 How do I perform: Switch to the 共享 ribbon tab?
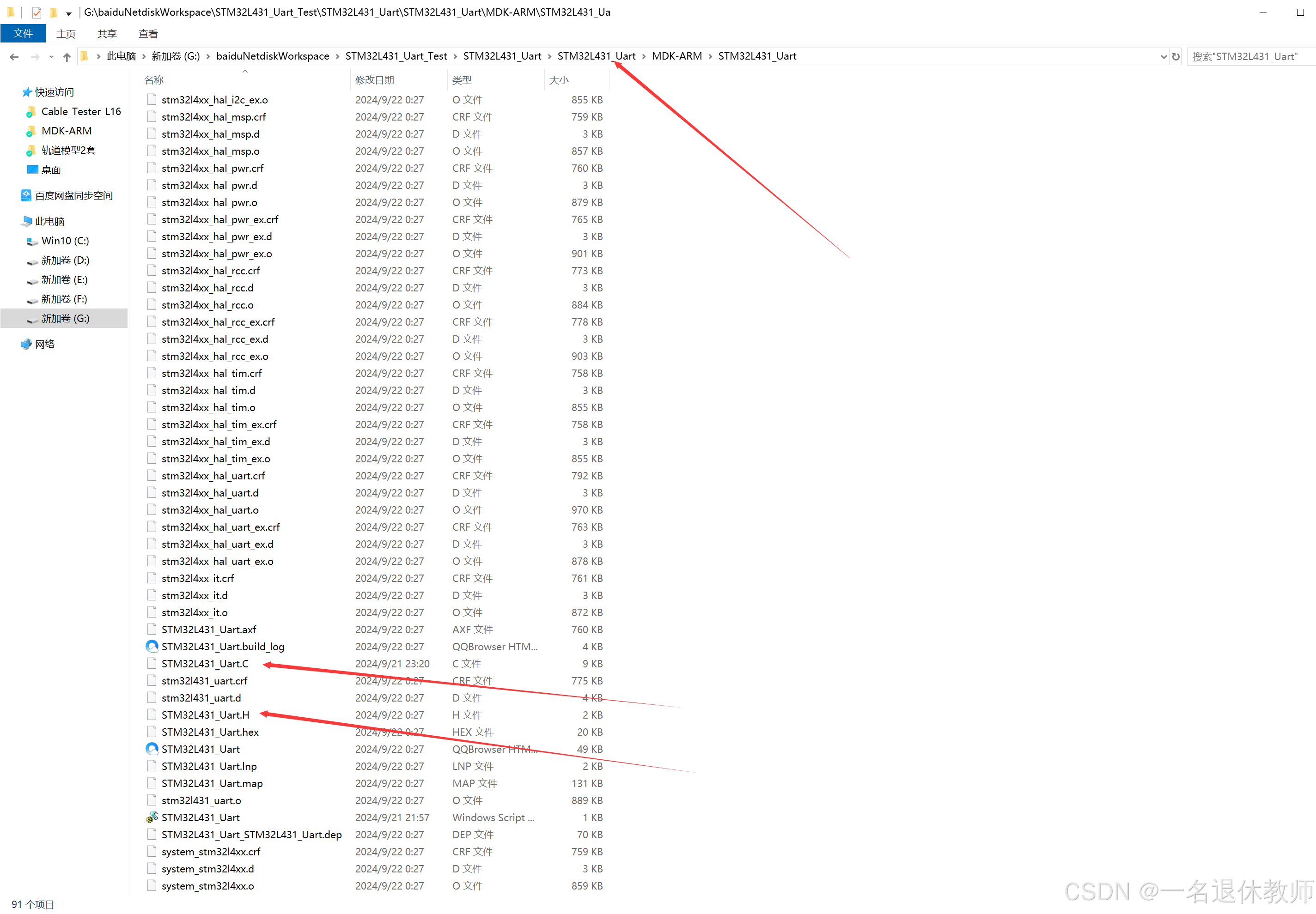click(107, 33)
